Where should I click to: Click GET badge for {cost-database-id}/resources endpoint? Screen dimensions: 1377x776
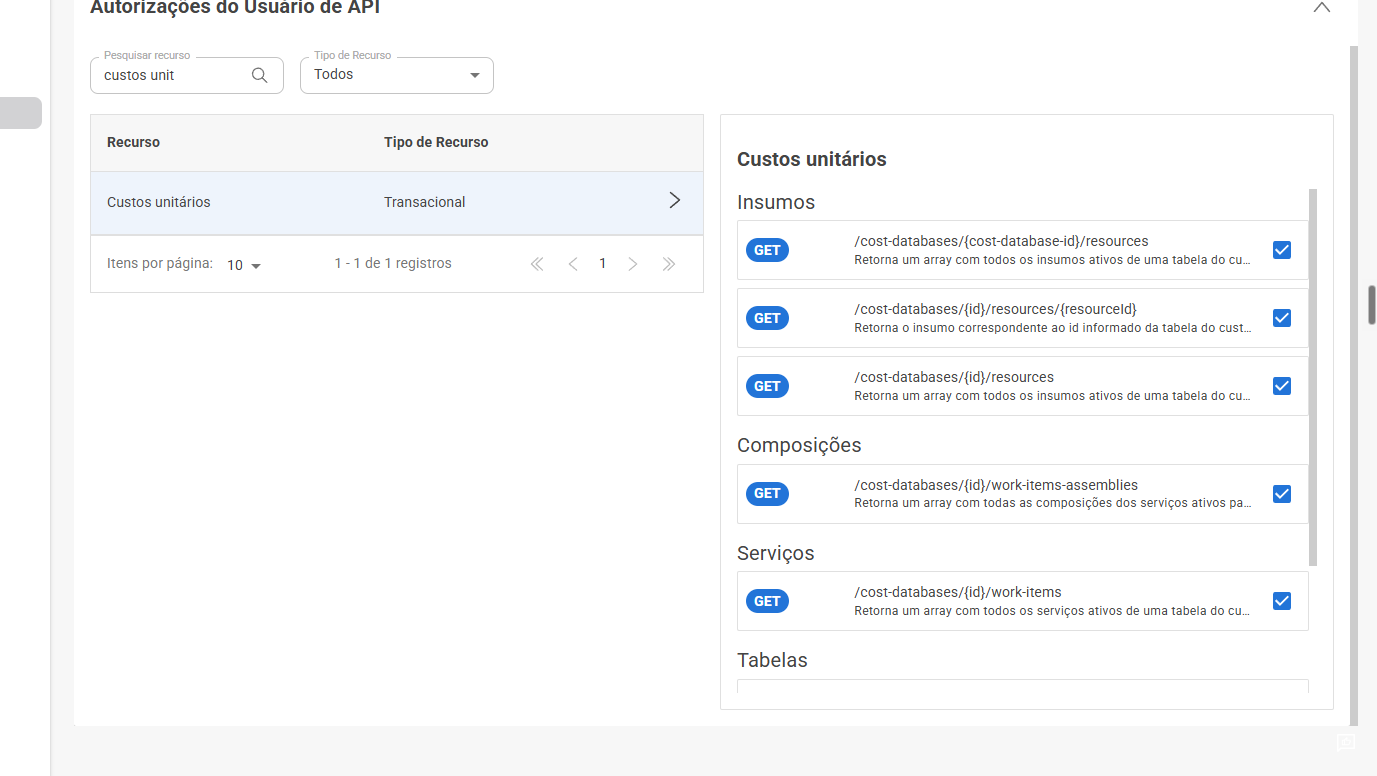767,250
